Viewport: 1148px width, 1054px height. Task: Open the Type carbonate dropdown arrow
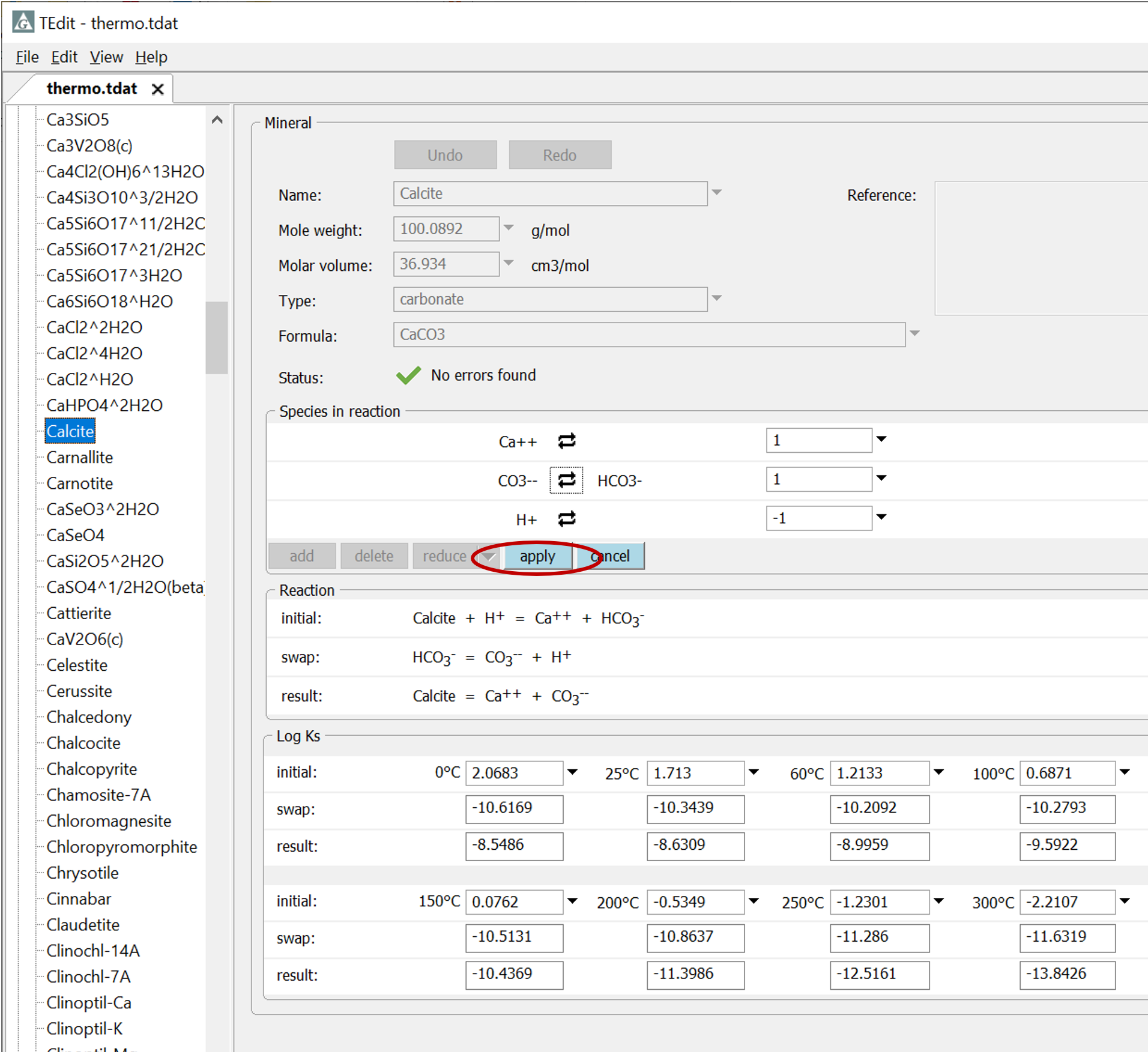717,298
